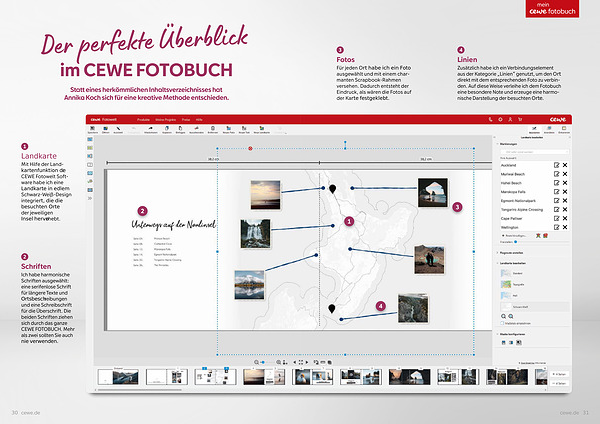Open the Produkte menu
600x424 pixels.
143,119
